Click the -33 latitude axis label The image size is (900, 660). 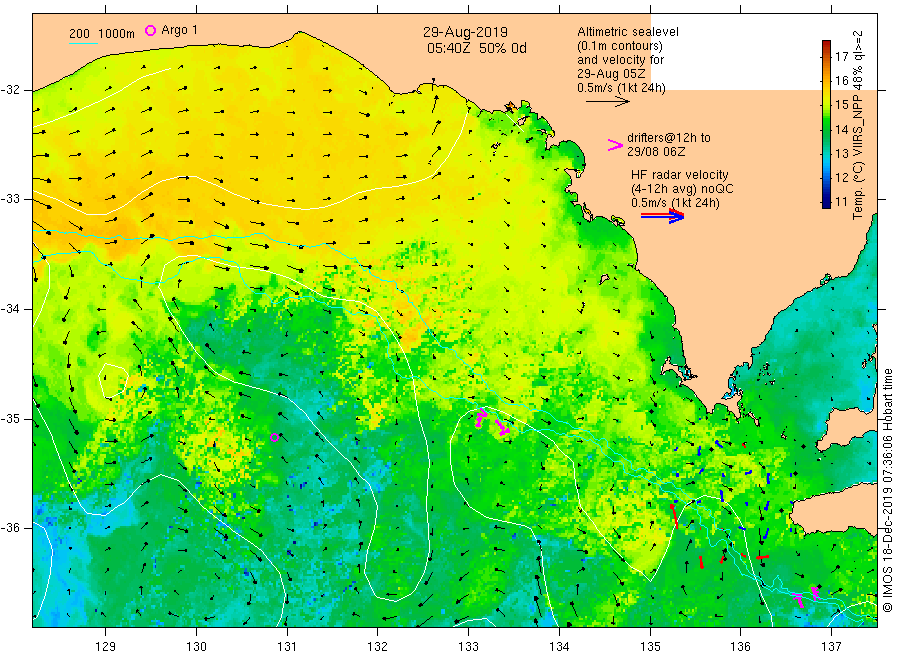[10, 199]
